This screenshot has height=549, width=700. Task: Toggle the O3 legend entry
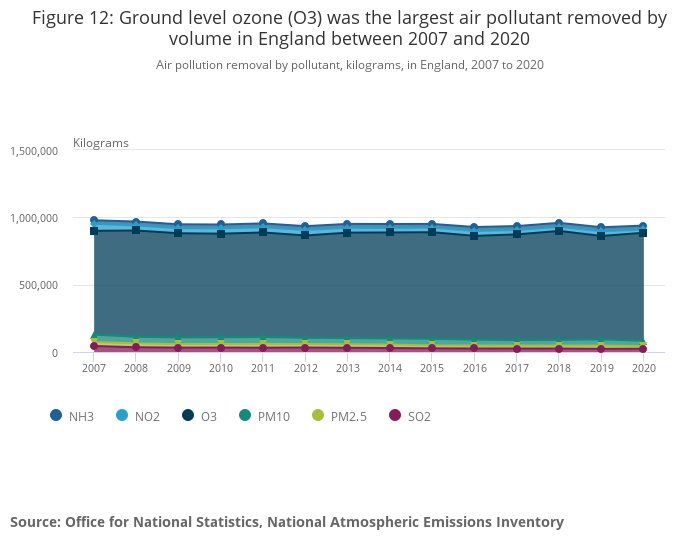(x=208, y=416)
